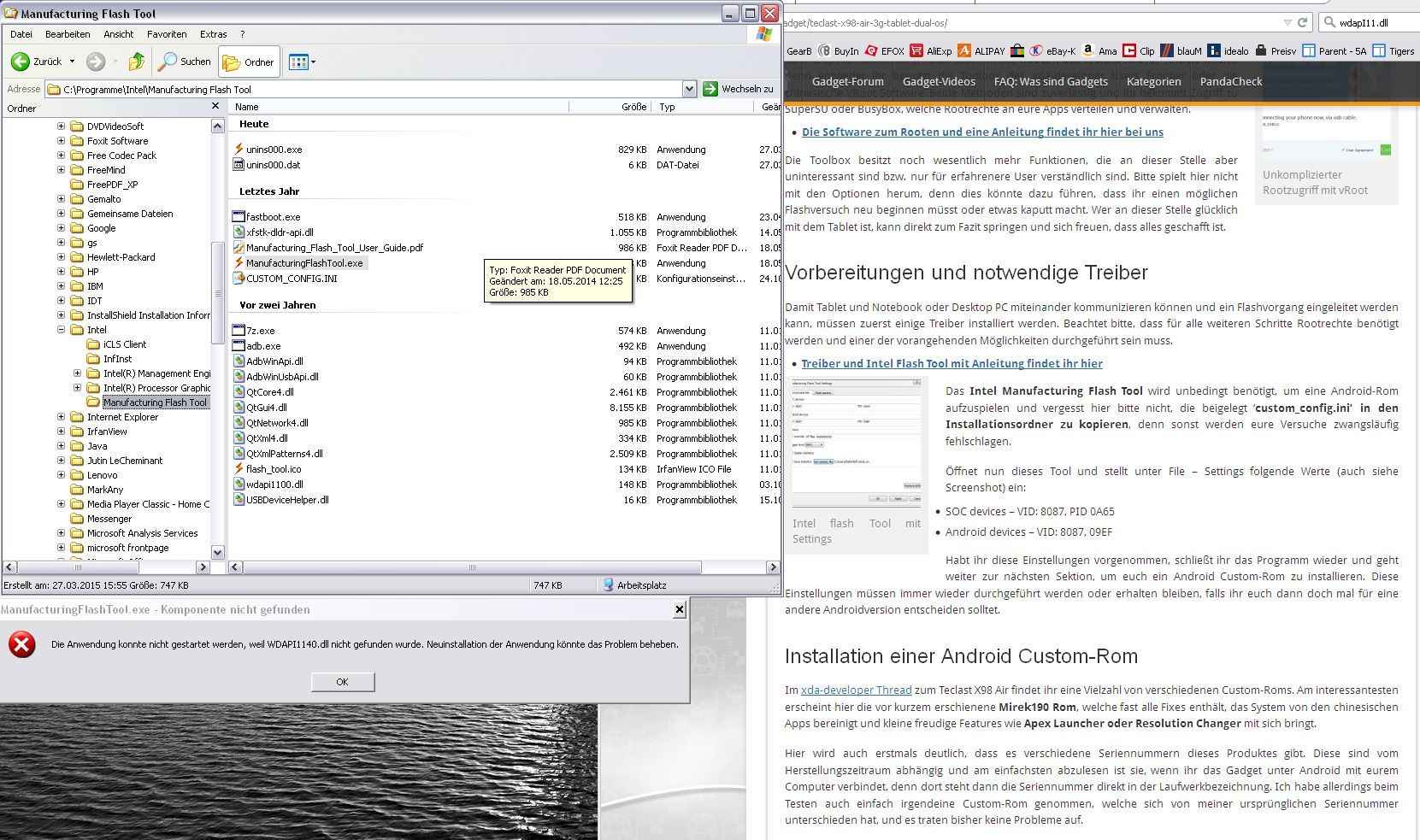Select QtNetwork4.dll file icon
Viewport: 1420px width, 840px height.
[239, 423]
